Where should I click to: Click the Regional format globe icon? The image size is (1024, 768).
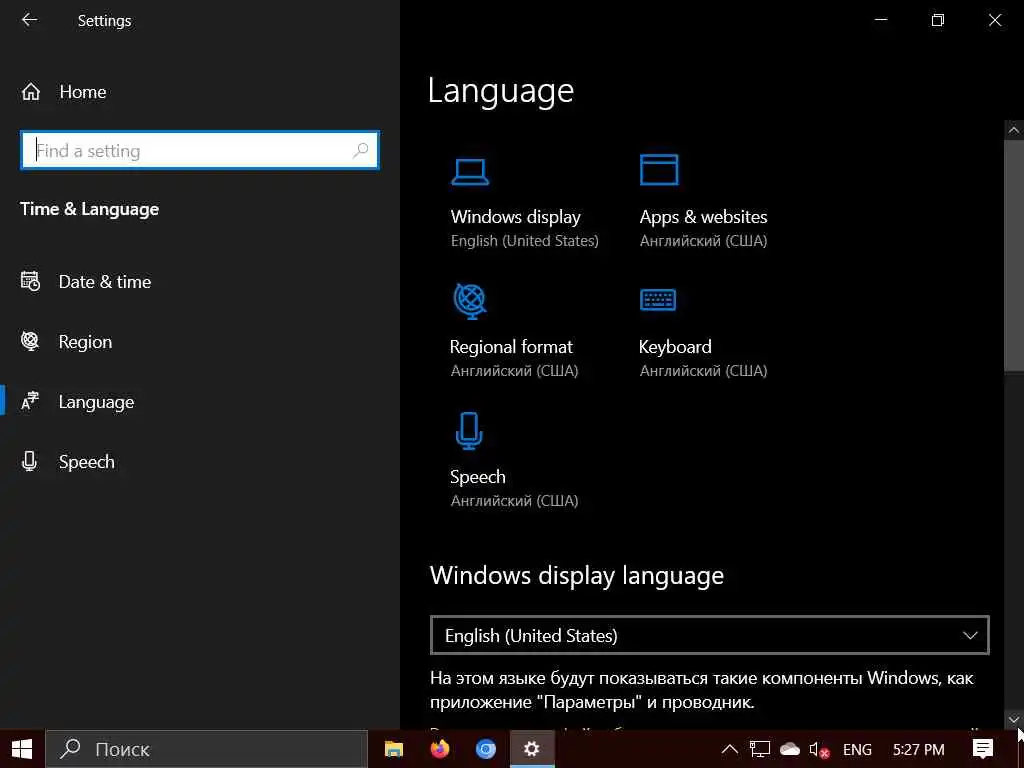470,301
